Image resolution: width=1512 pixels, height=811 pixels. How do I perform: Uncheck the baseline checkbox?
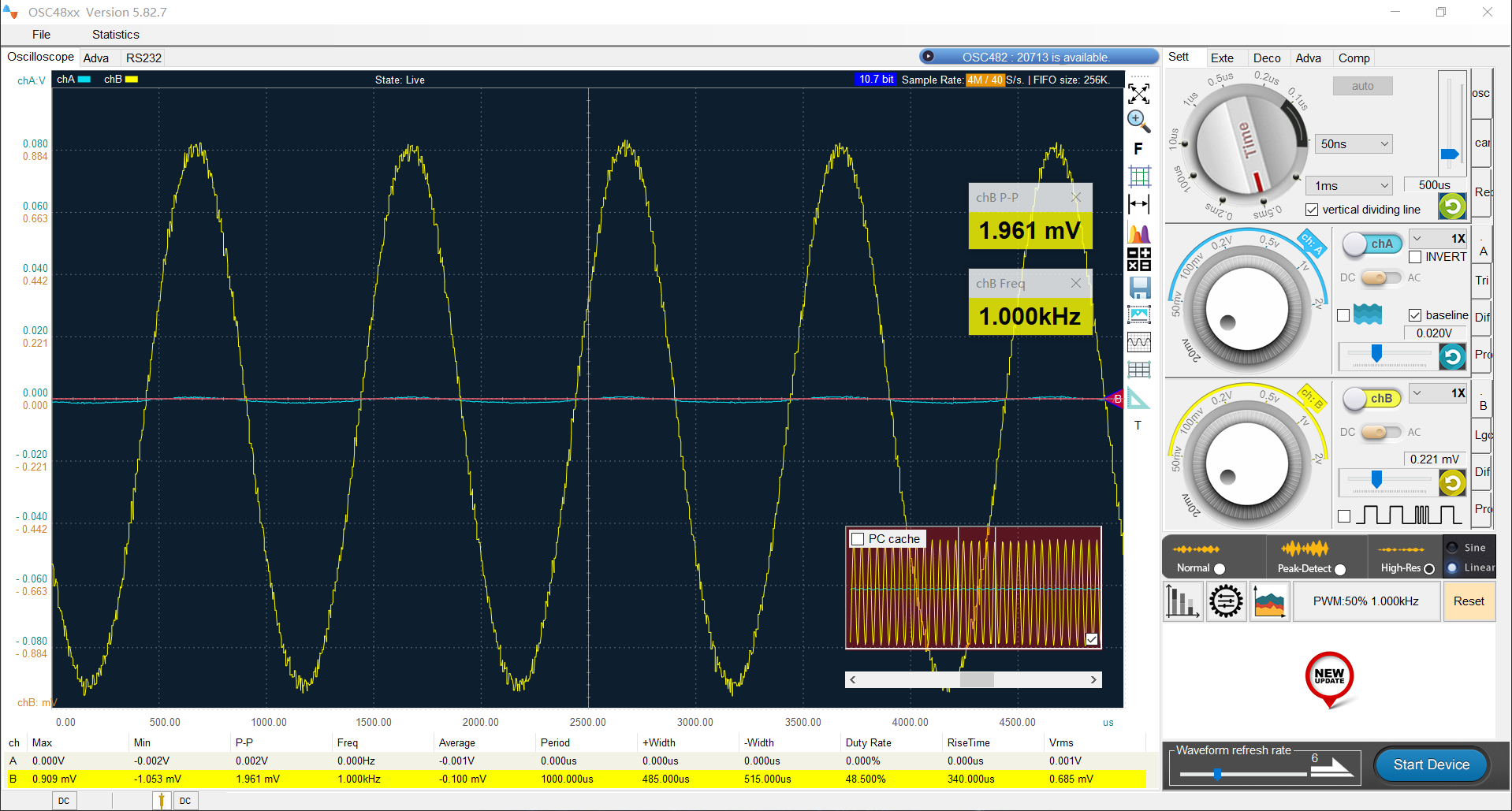pyautogui.click(x=1415, y=315)
